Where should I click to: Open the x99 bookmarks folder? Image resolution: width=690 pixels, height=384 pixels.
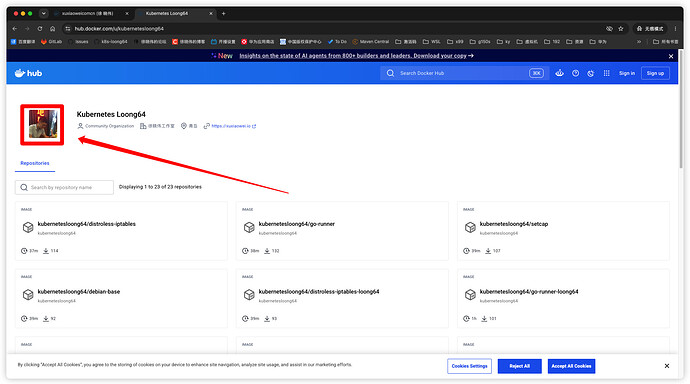pos(455,42)
